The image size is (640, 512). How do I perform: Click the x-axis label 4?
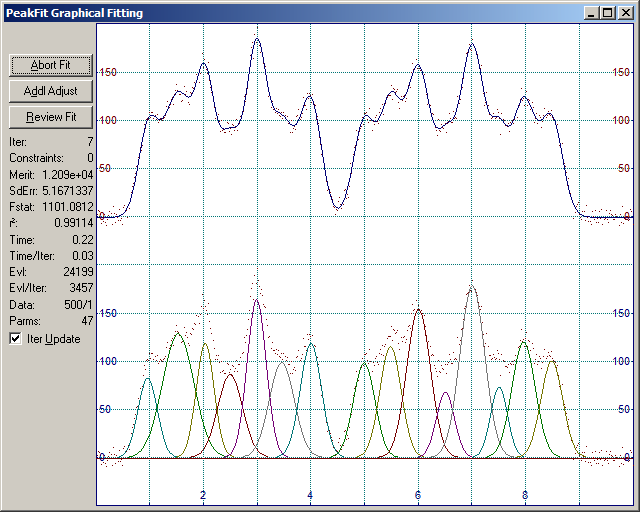pos(310,495)
